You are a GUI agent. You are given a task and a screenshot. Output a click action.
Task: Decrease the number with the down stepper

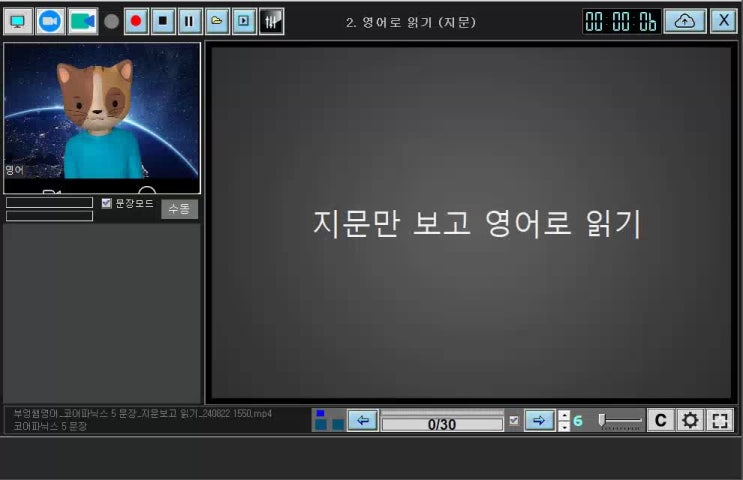(564, 426)
